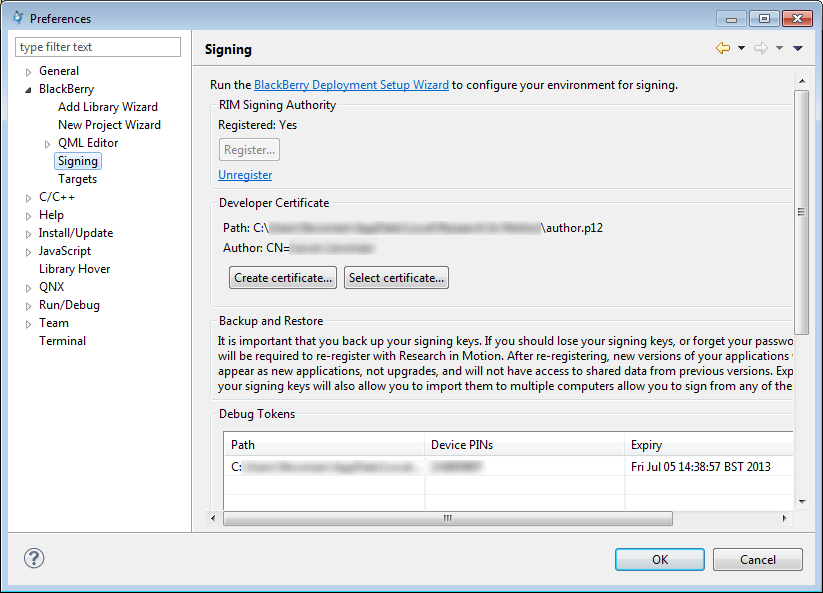Viewport: 823px width, 593px height.
Task: Open the Targets preferences page
Action: pyautogui.click(x=77, y=179)
